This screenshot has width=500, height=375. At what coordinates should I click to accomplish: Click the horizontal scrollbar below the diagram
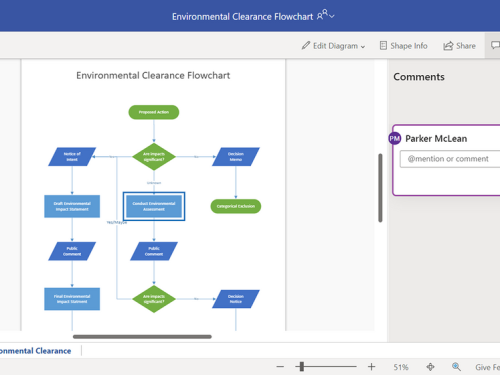pos(142,337)
